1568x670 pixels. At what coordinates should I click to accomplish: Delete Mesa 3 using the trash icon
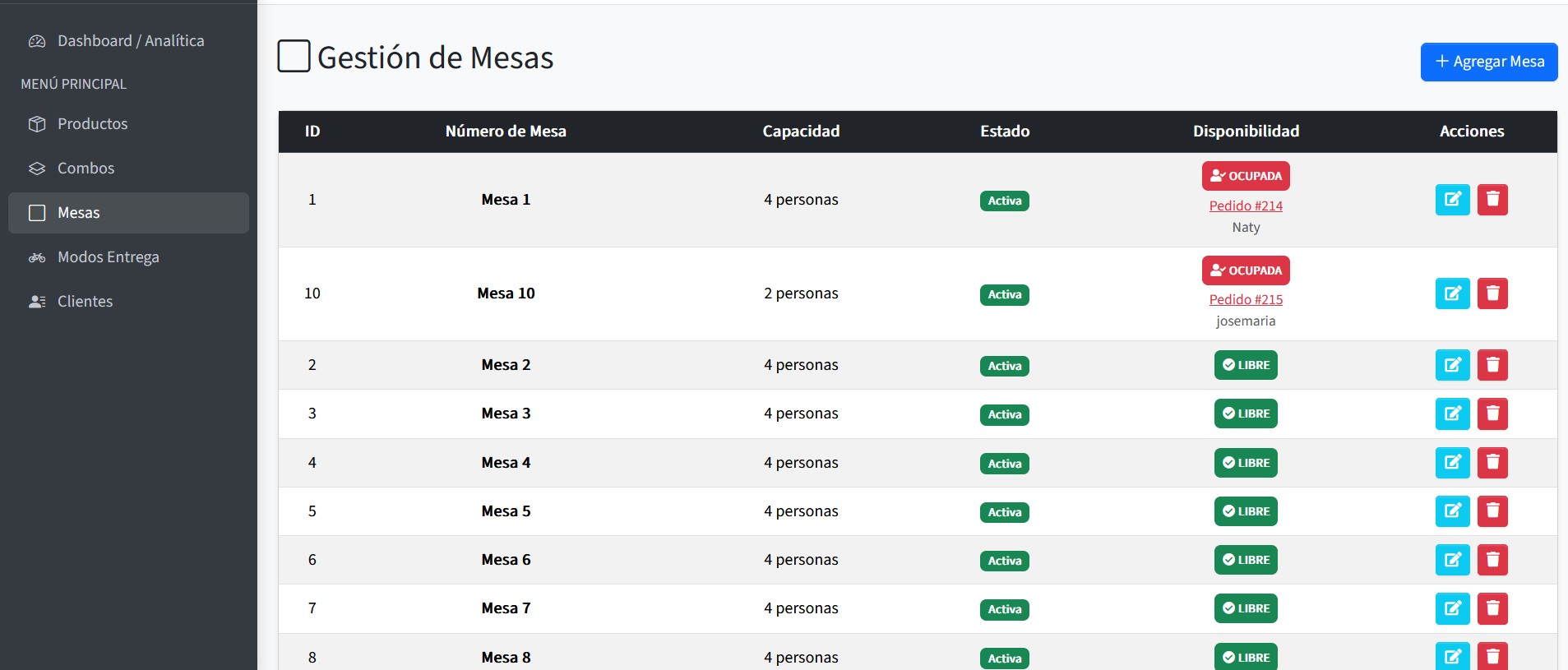point(1492,414)
